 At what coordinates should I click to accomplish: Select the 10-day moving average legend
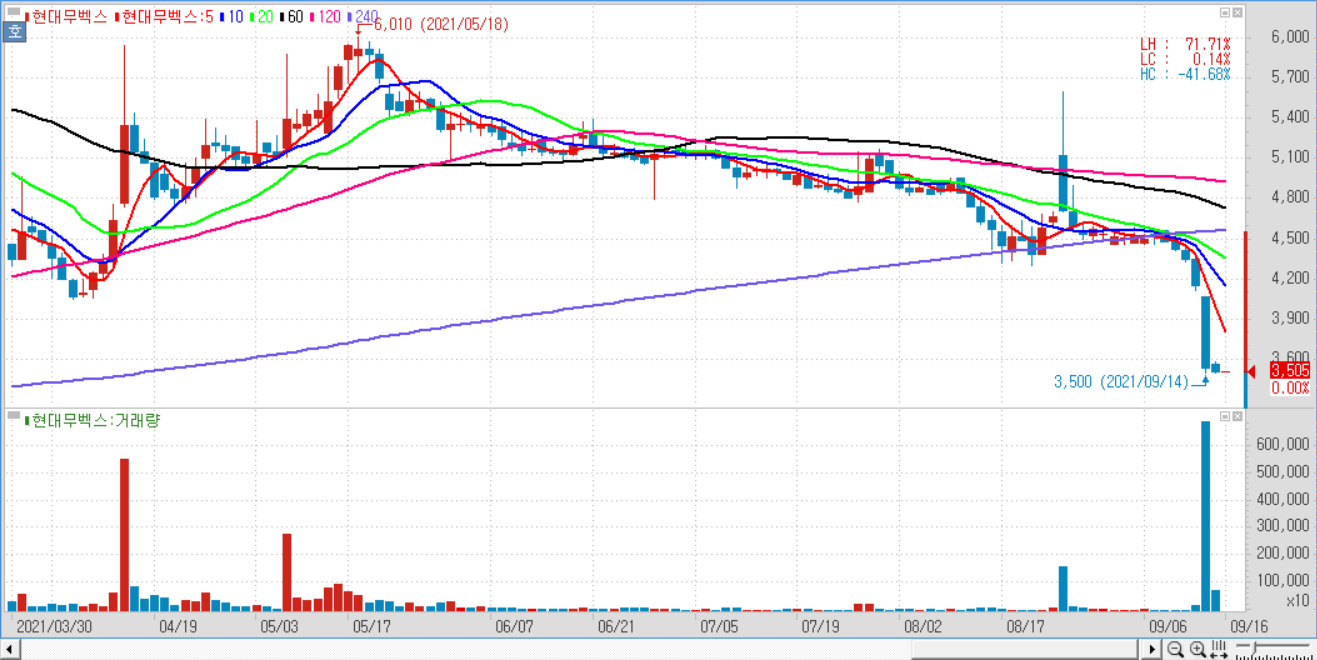231,17
